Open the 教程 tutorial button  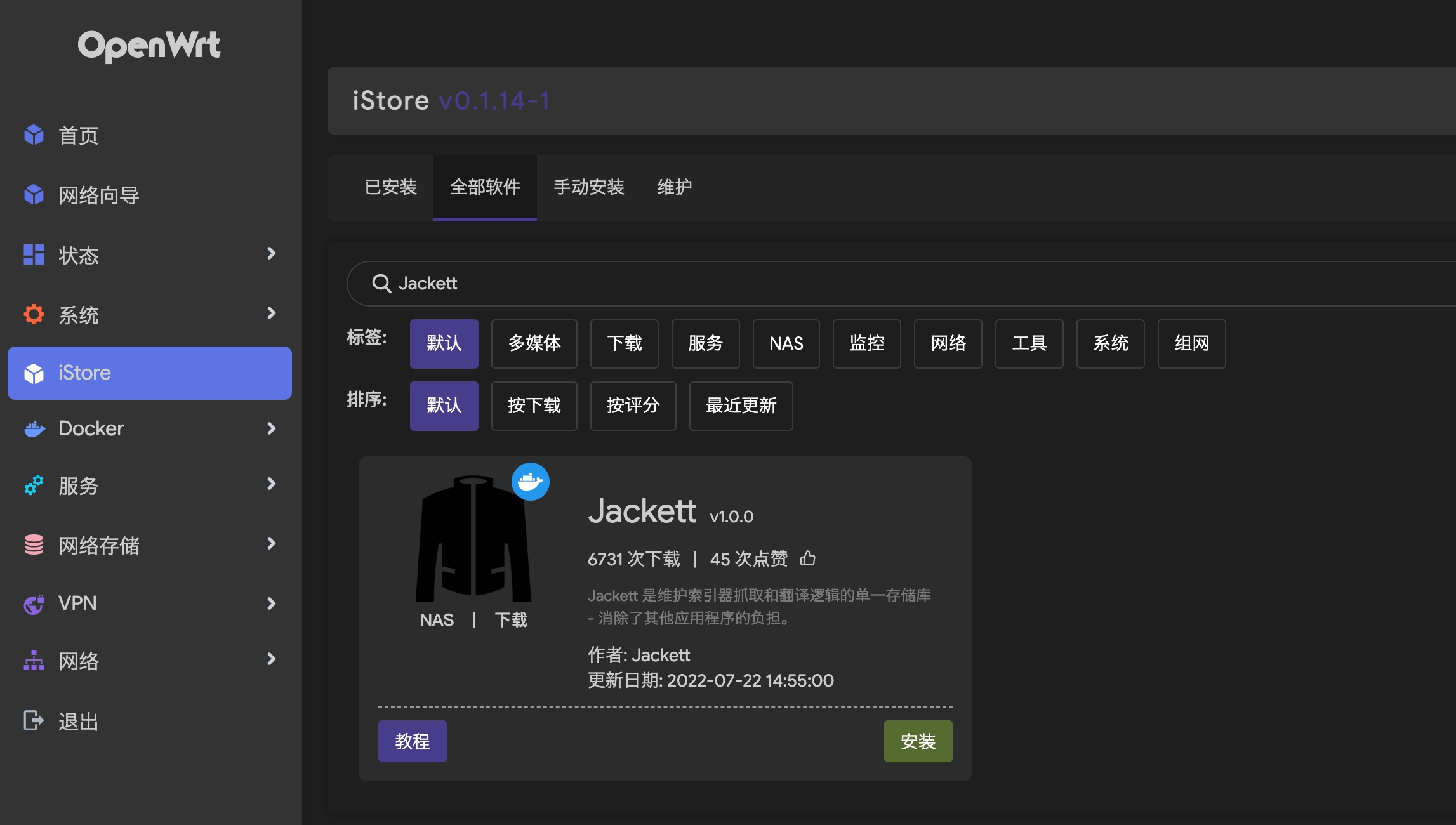point(412,741)
